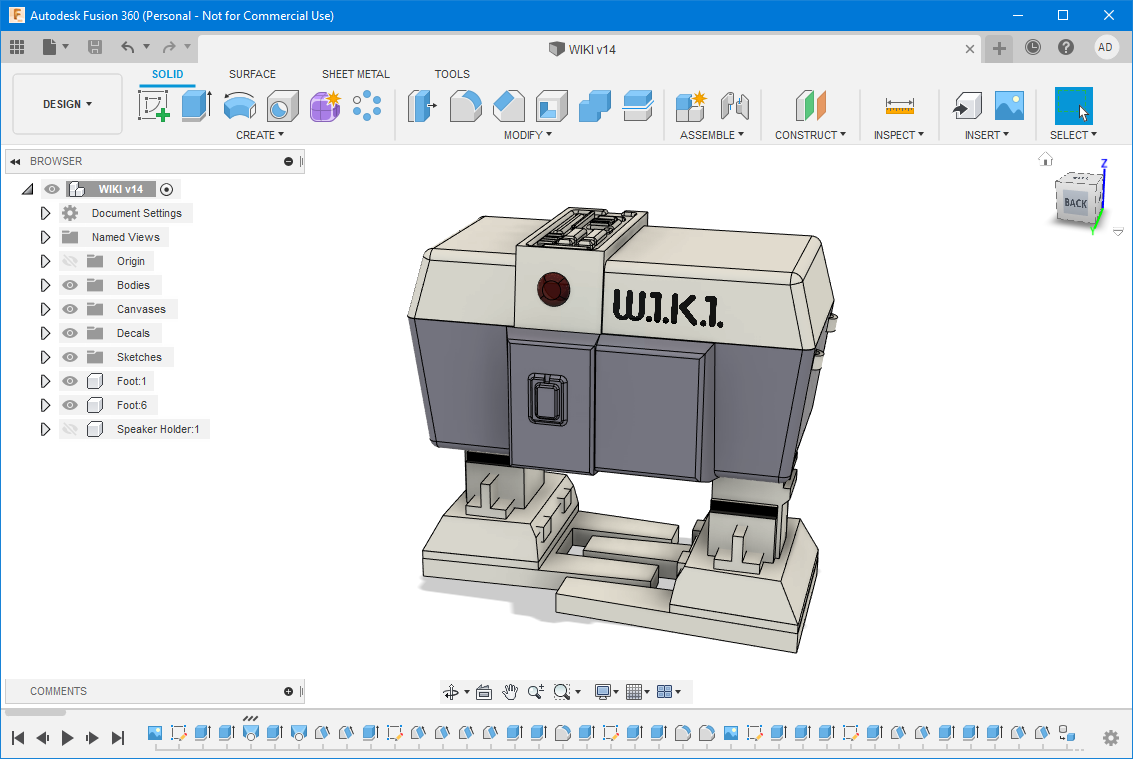The width and height of the screenshot is (1133, 759).
Task: Activate the Press Pull tool
Action: pos(422,106)
